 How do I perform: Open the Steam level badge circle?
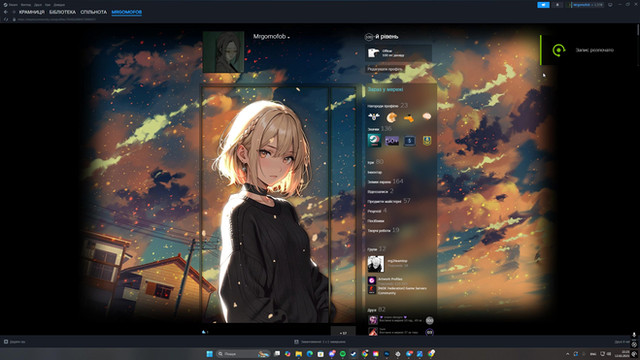pos(369,37)
